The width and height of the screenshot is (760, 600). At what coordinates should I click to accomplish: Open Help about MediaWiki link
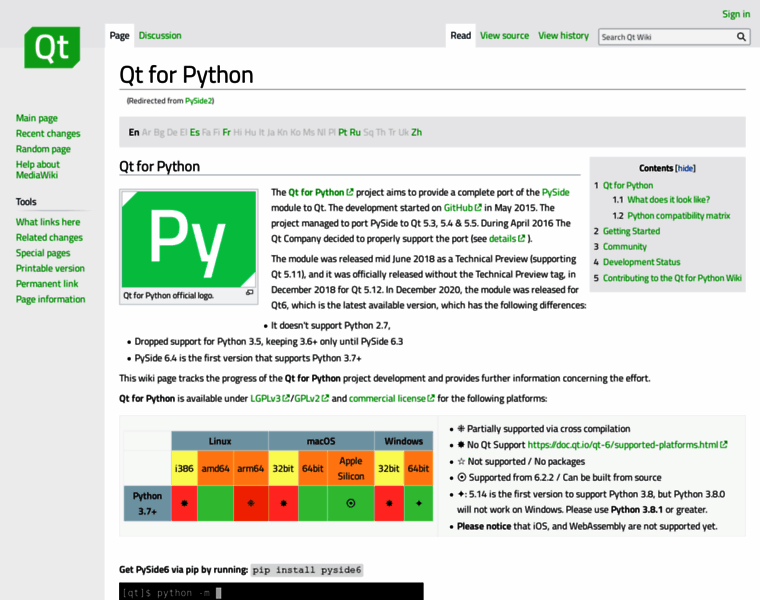(x=38, y=170)
